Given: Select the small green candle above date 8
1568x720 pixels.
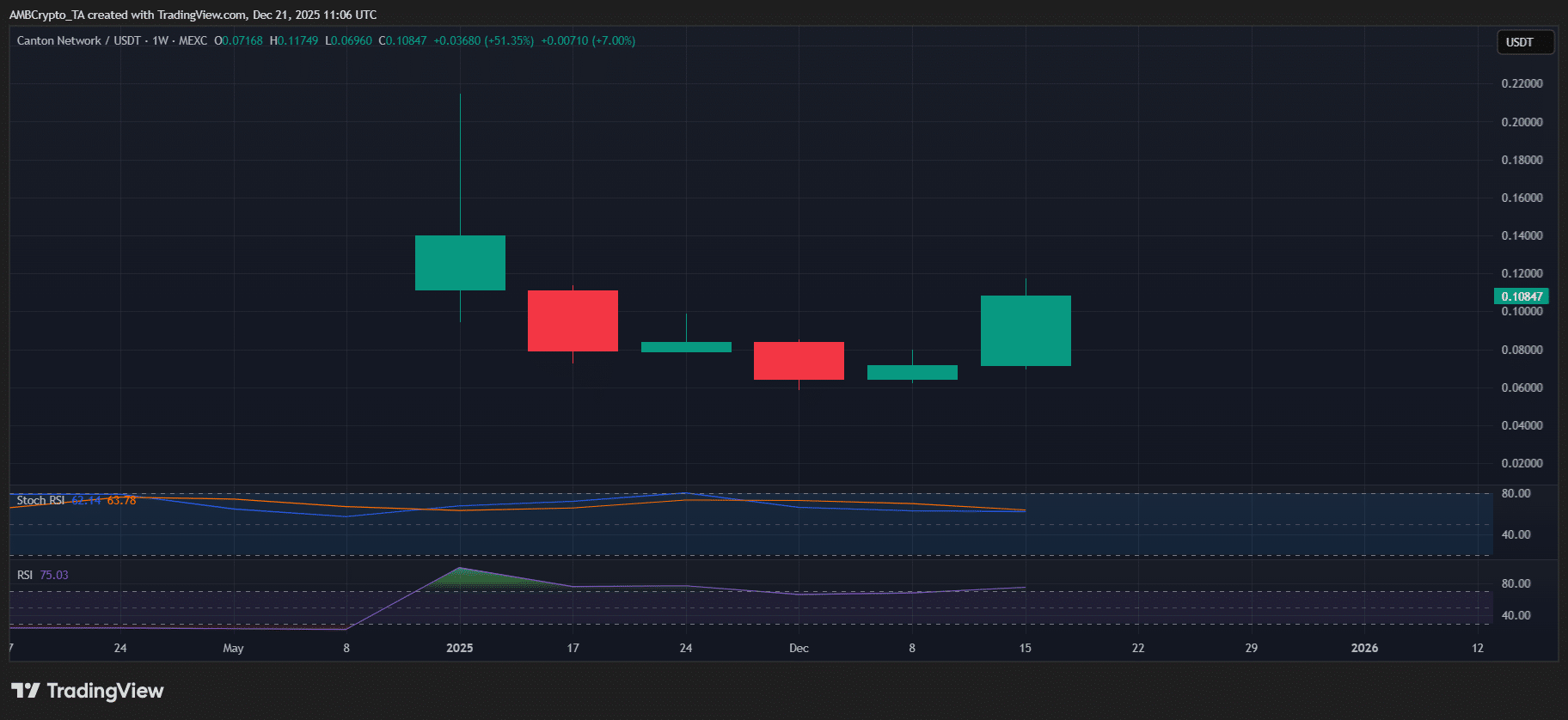Looking at the screenshot, I should [912, 372].
